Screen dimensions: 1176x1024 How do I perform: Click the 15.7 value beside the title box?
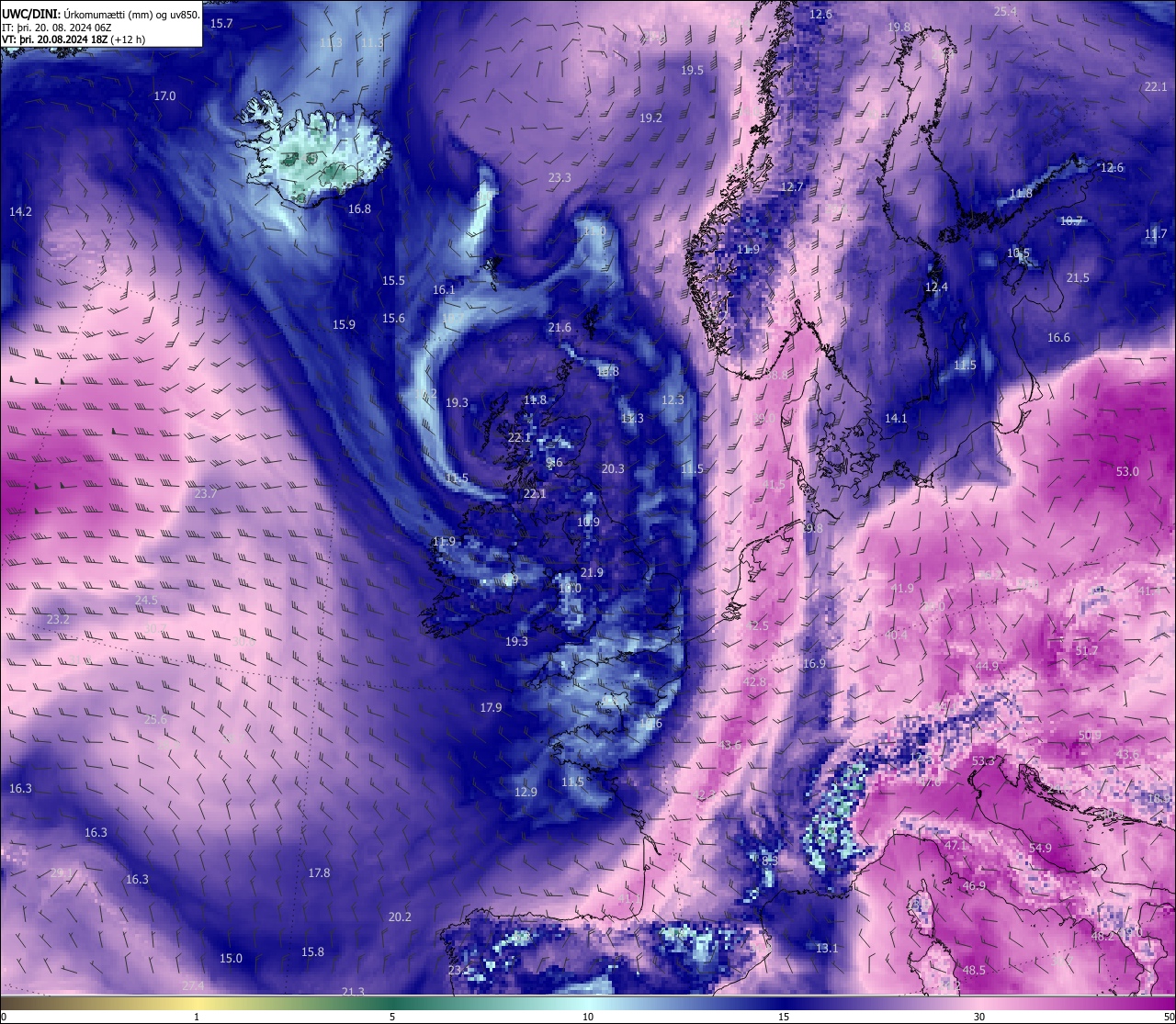pyautogui.click(x=221, y=23)
